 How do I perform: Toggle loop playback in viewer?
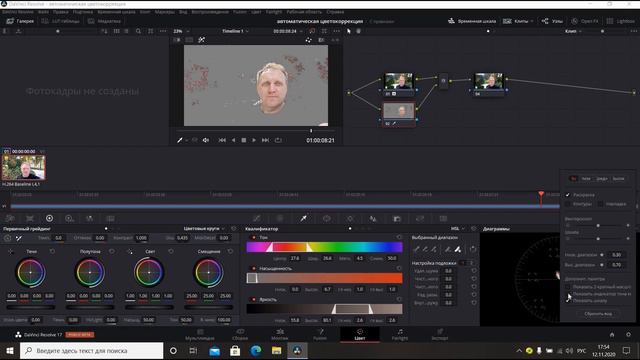[278, 140]
